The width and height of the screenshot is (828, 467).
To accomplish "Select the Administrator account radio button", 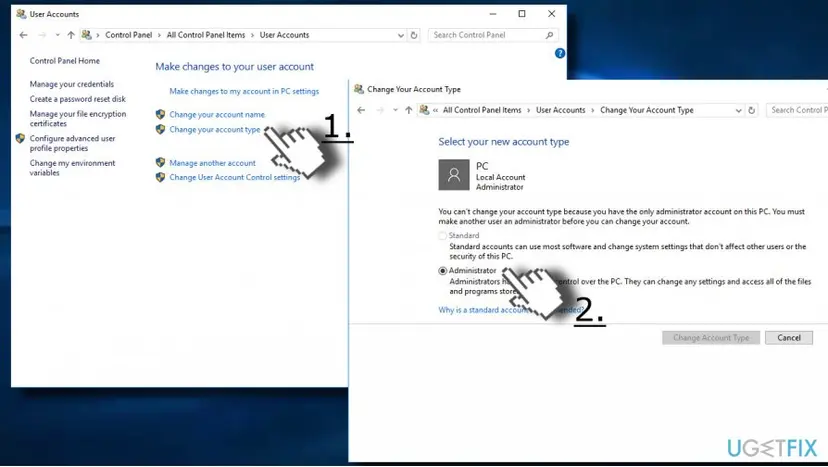I will [x=443, y=270].
